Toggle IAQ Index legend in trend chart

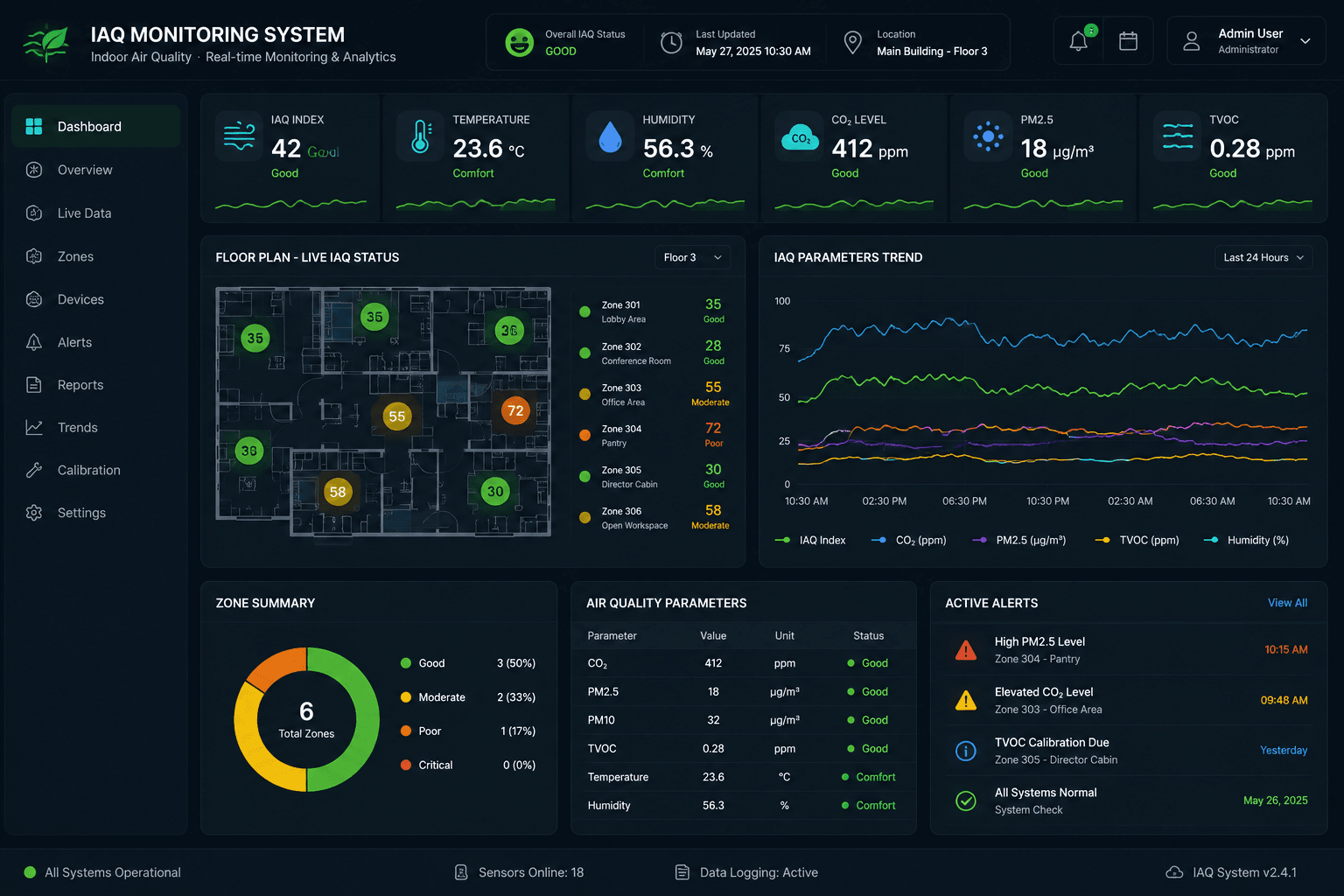coord(810,540)
